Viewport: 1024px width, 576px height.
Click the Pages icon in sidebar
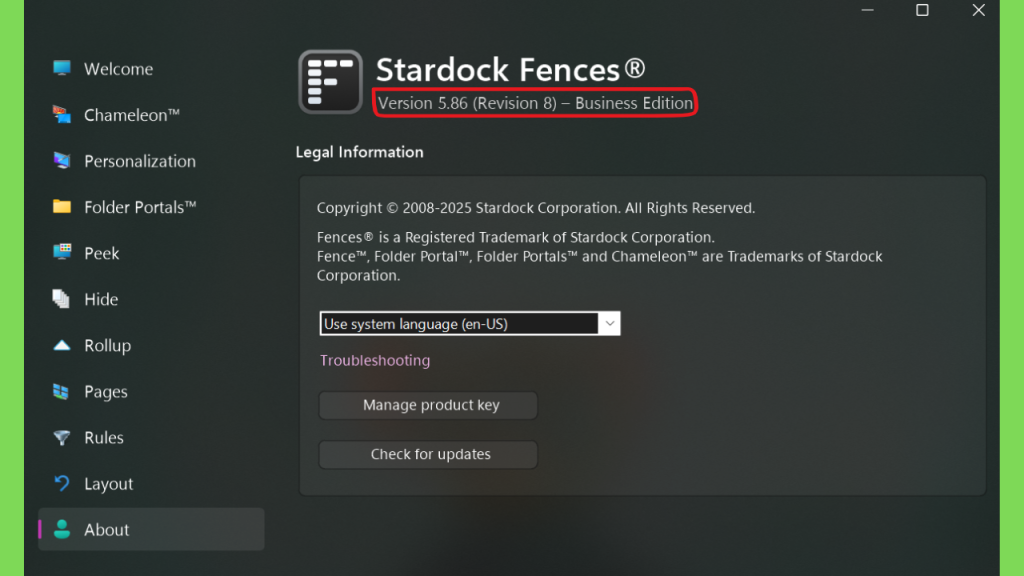click(x=61, y=391)
